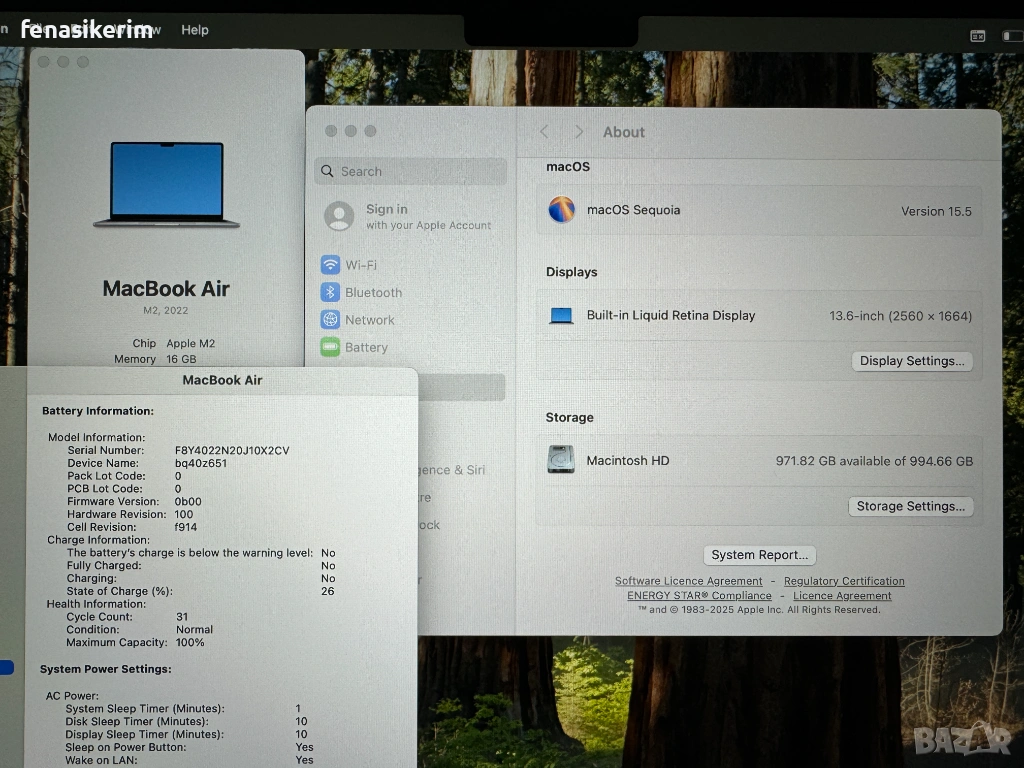1024x768 pixels.
Task: Click the macOS Sequoia icon
Action: [562, 210]
